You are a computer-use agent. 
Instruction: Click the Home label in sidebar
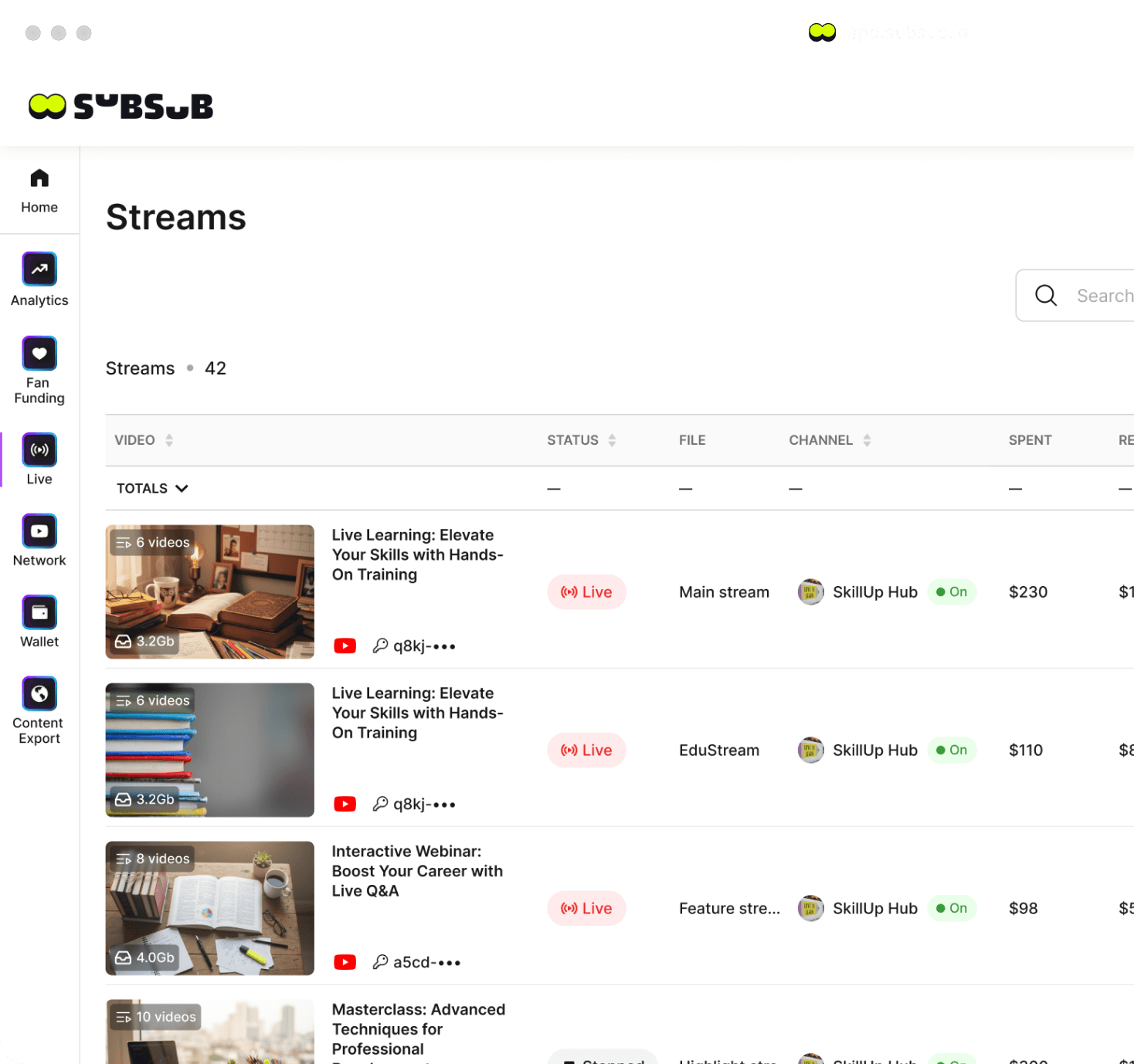[39, 208]
